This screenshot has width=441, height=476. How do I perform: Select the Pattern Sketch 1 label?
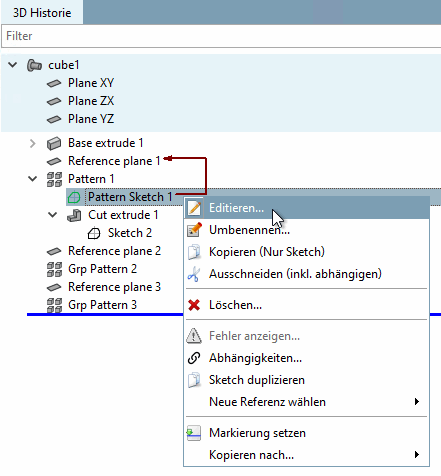130,197
